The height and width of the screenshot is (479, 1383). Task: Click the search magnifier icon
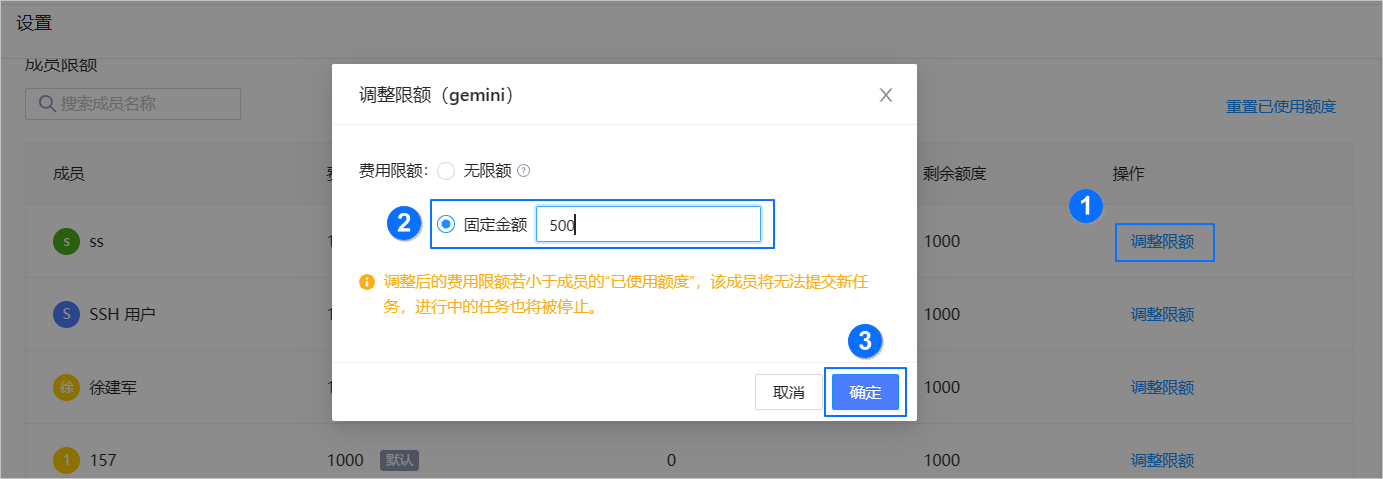[46, 103]
